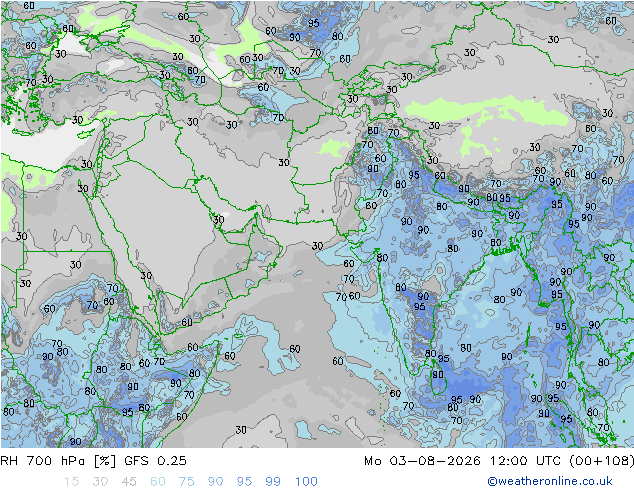Click legend value 90 in the color scale
Screen dimensions: 634x490
tap(215, 482)
